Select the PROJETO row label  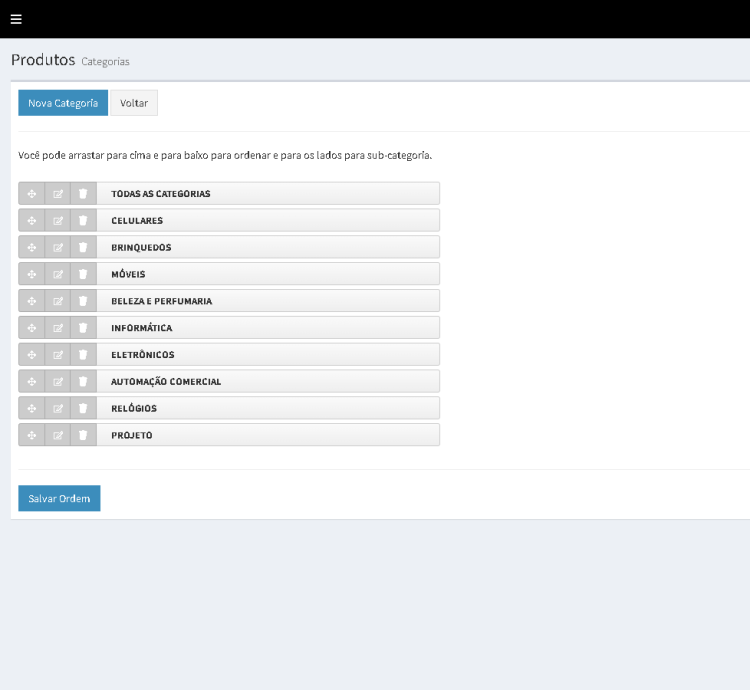[132, 435]
